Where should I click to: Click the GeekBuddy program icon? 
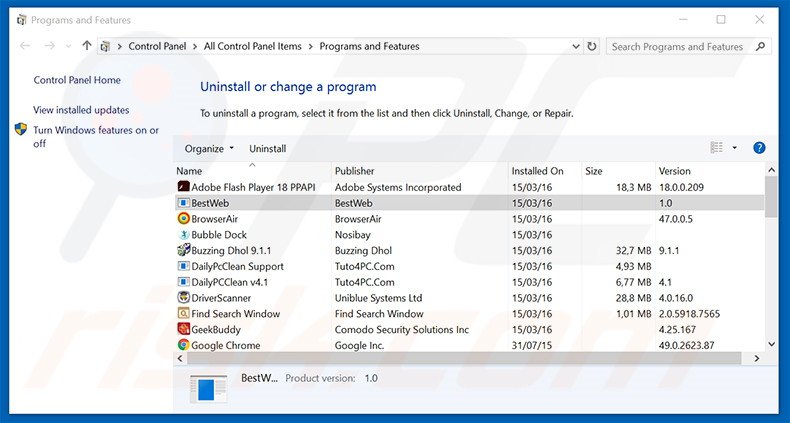pos(183,329)
